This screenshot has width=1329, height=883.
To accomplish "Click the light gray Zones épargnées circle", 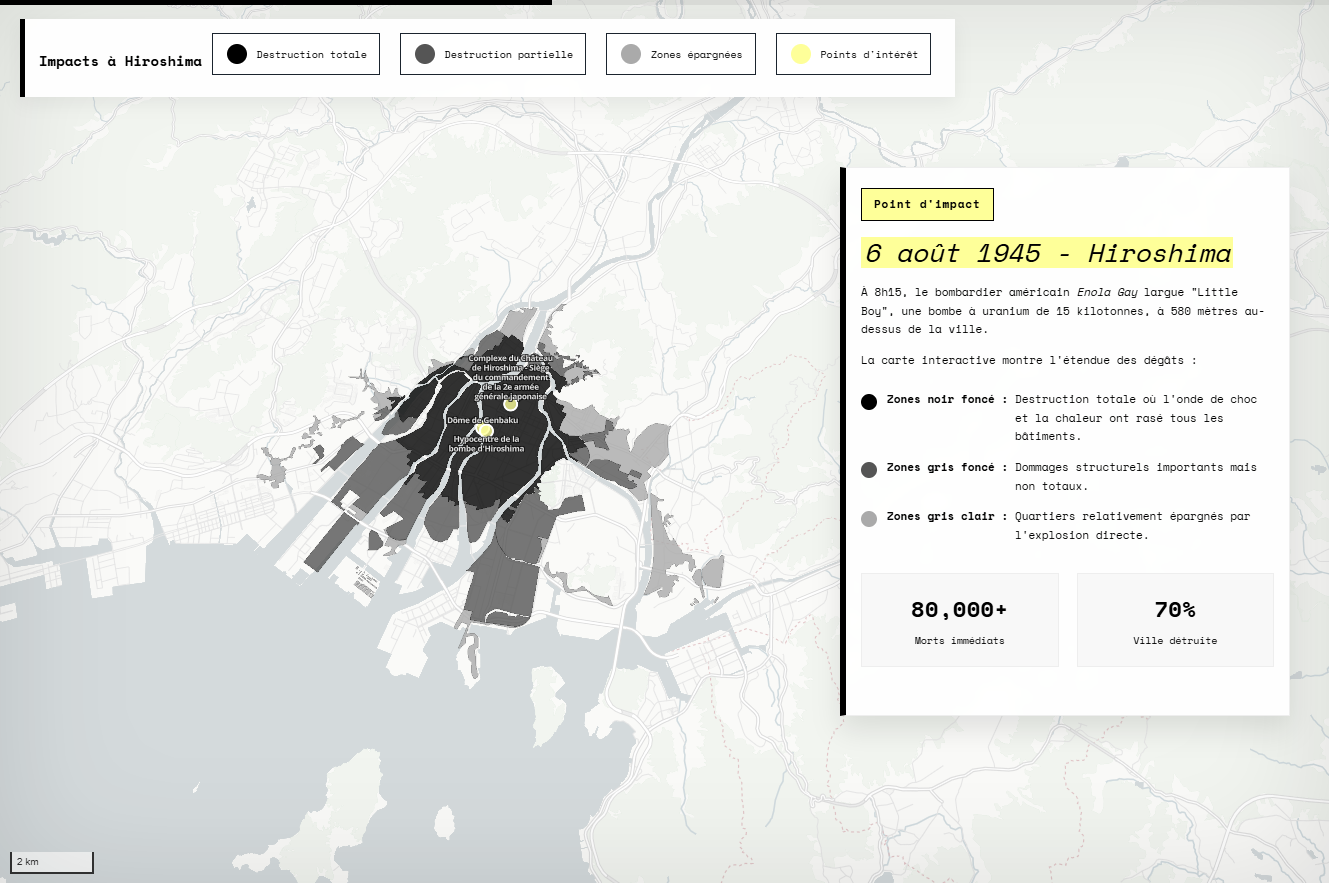I will click(631, 54).
